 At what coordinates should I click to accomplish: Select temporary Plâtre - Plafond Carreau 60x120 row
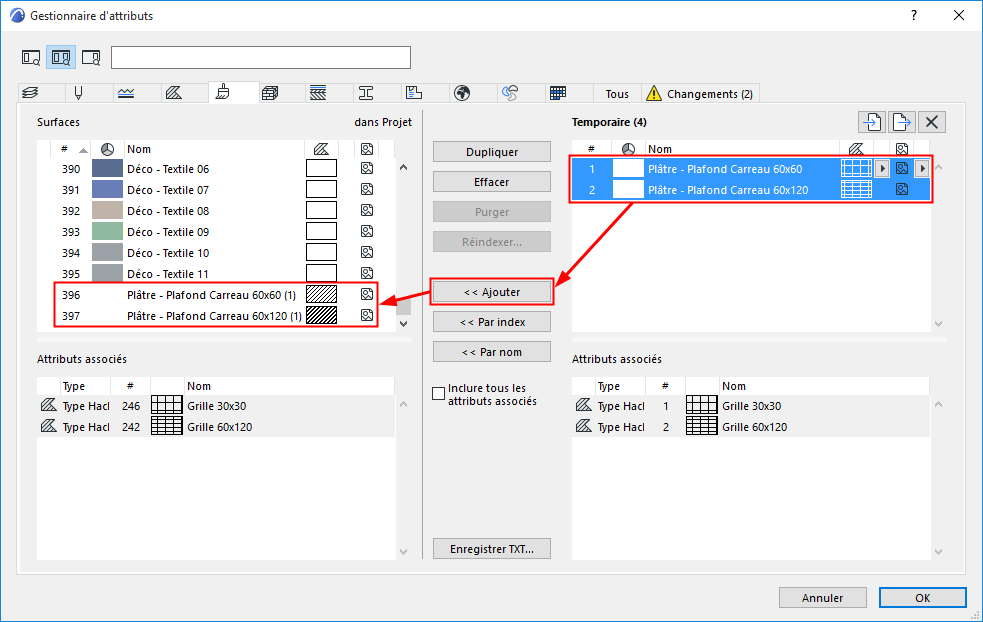(751, 190)
